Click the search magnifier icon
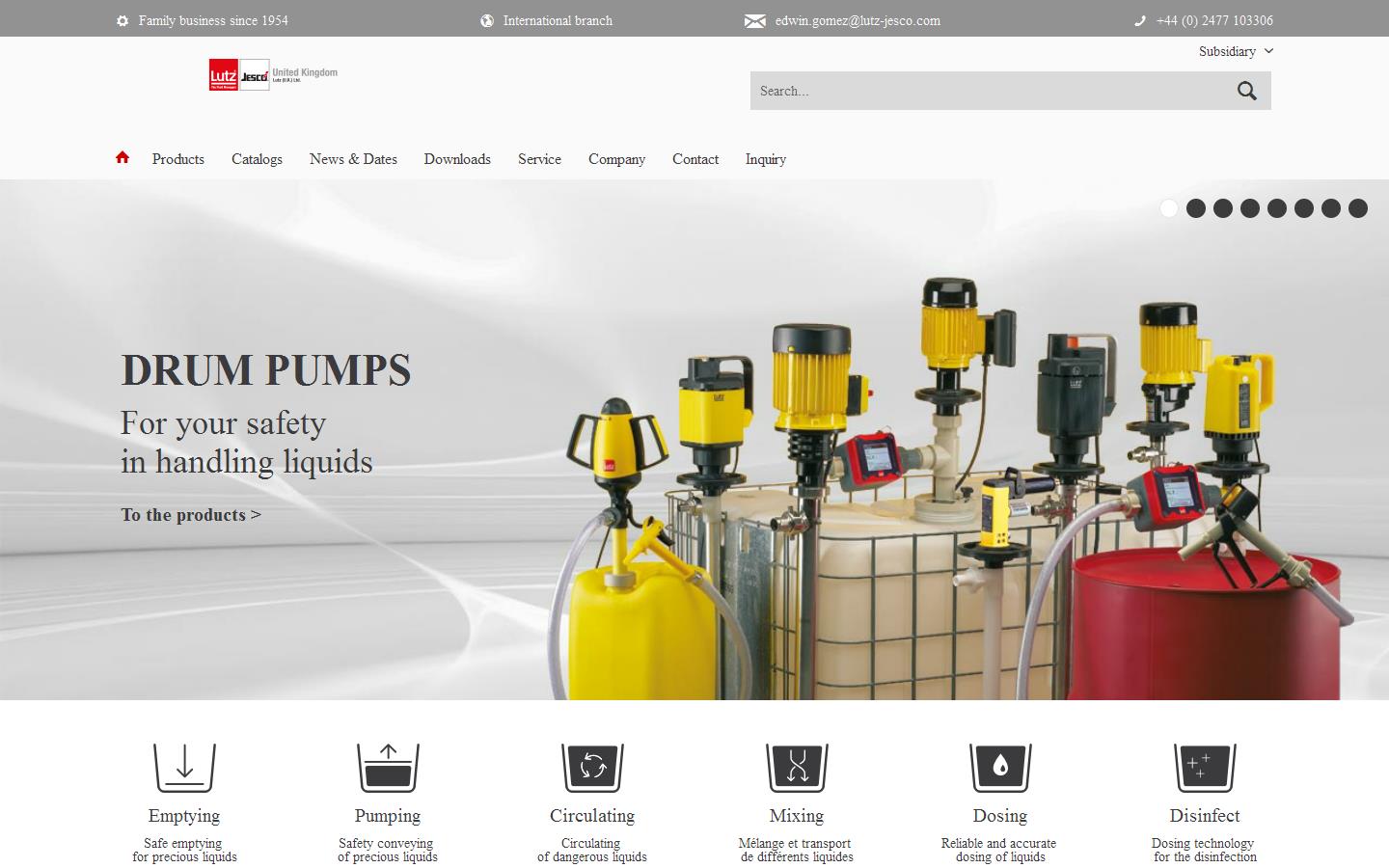The height and width of the screenshot is (868, 1389). point(1246,90)
